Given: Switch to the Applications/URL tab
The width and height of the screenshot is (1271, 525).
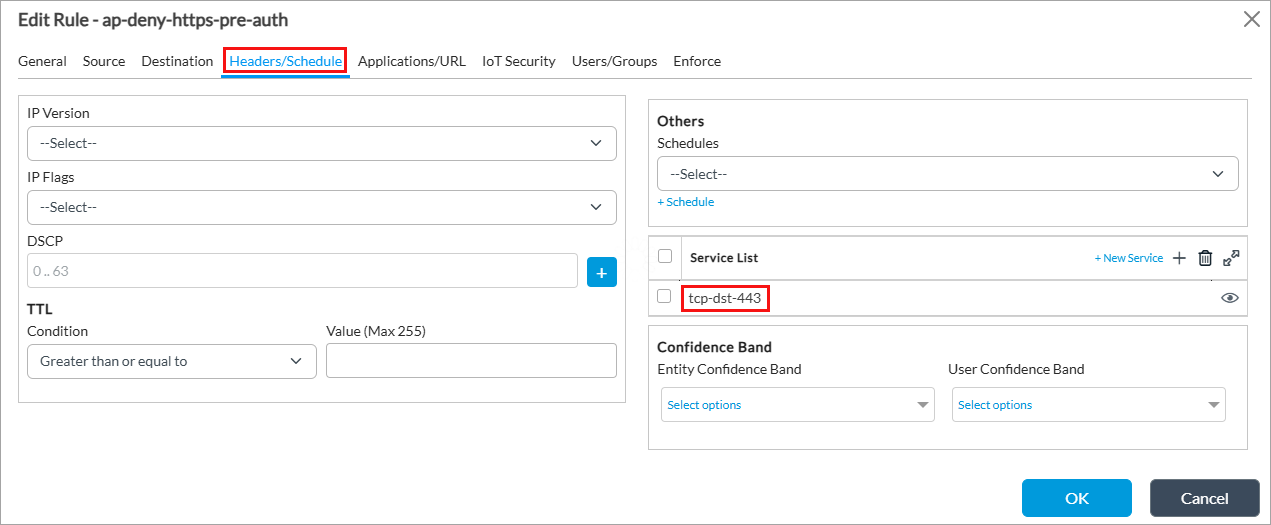Looking at the screenshot, I should [x=411, y=61].
